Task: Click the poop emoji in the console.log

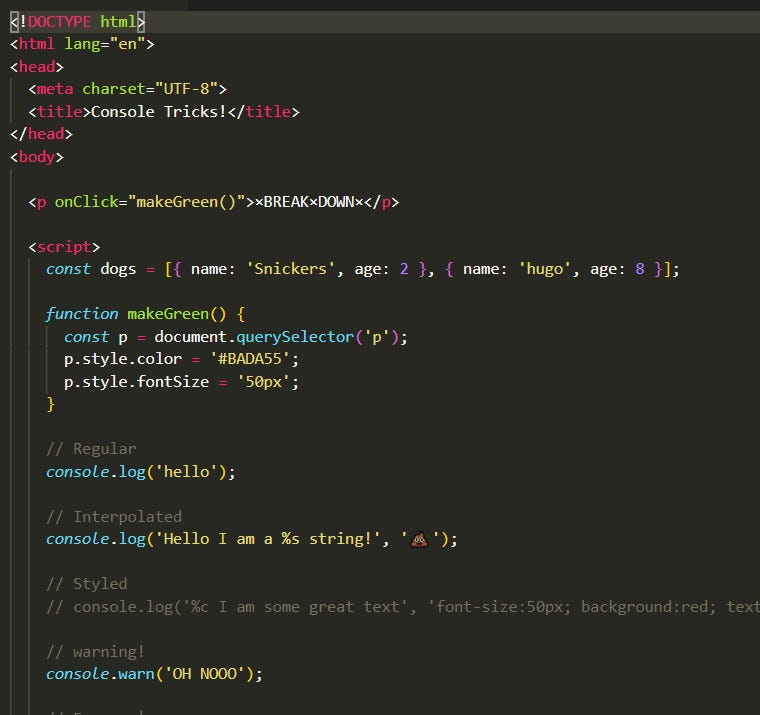Action: (x=419, y=539)
